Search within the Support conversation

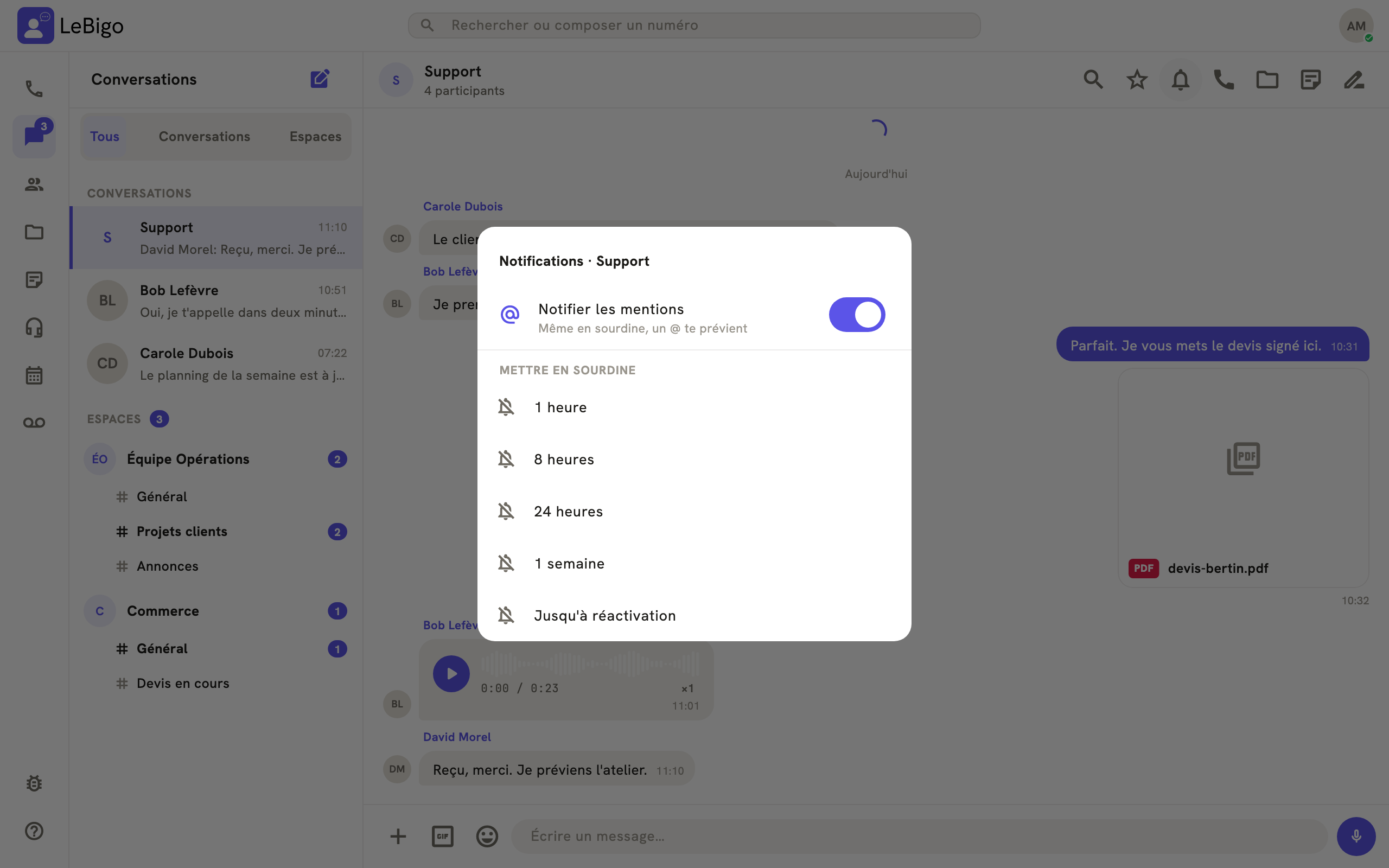tap(1093, 79)
